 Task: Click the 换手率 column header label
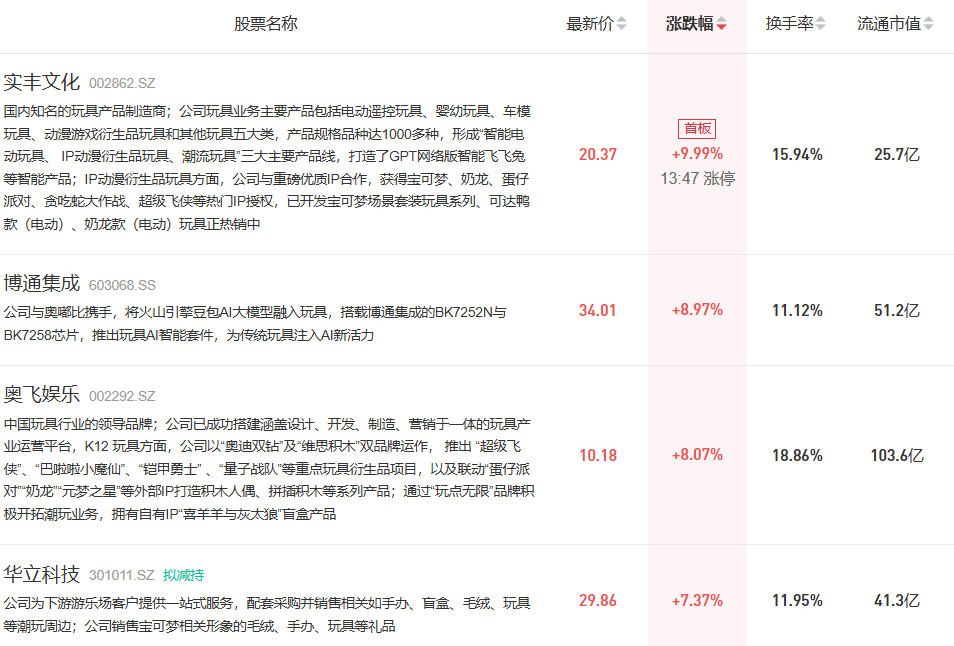point(789,24)
